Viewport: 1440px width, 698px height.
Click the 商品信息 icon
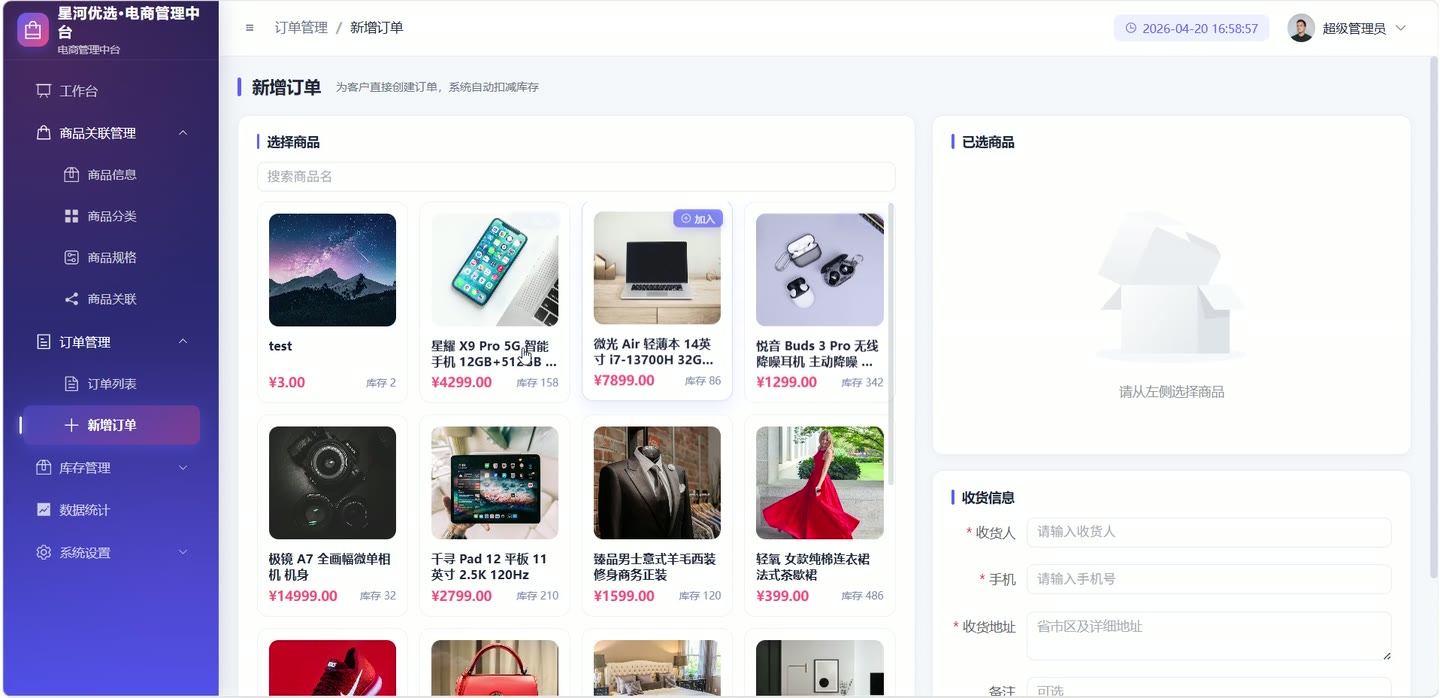point(71,174)
